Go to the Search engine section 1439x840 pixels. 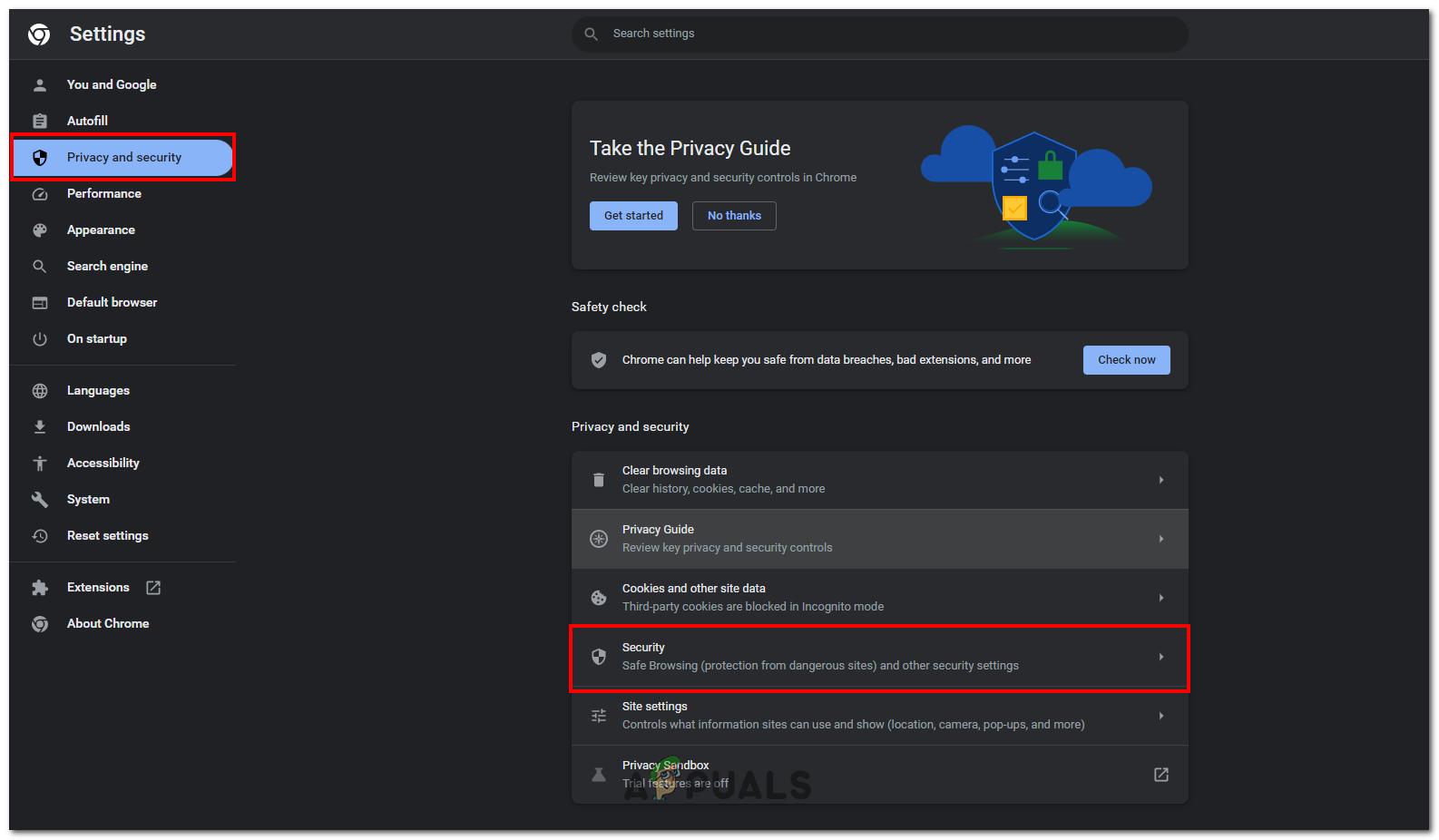click(107, 267)
